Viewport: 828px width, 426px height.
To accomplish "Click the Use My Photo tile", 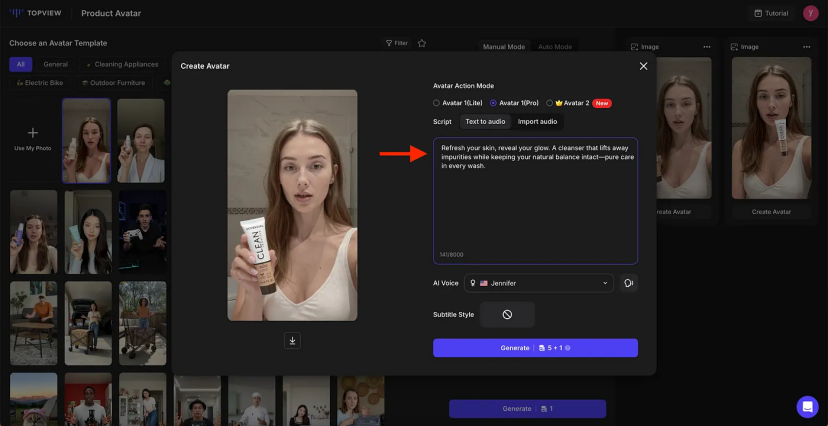I will [33, 139].
